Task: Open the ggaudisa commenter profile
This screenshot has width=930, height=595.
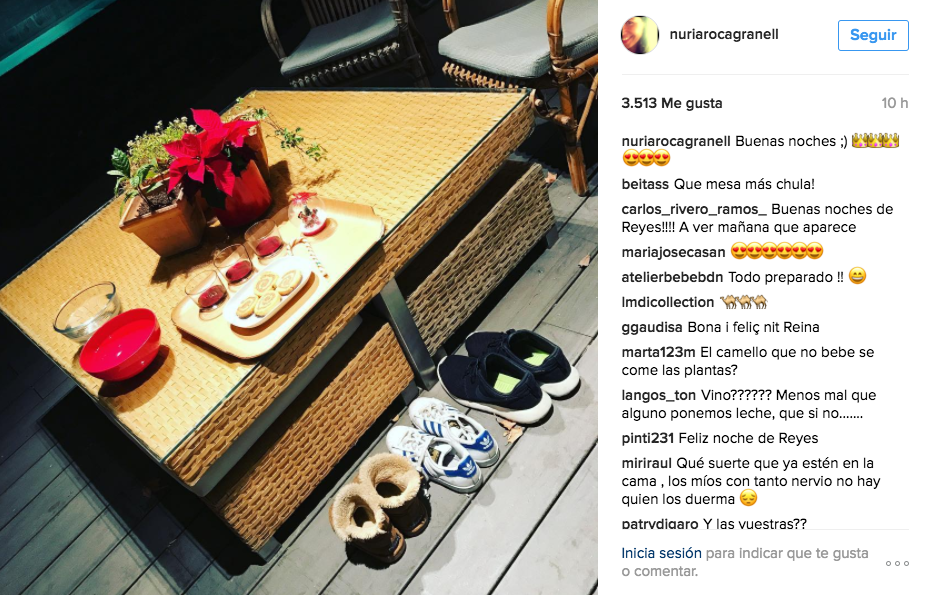Action: pos(652,327)
